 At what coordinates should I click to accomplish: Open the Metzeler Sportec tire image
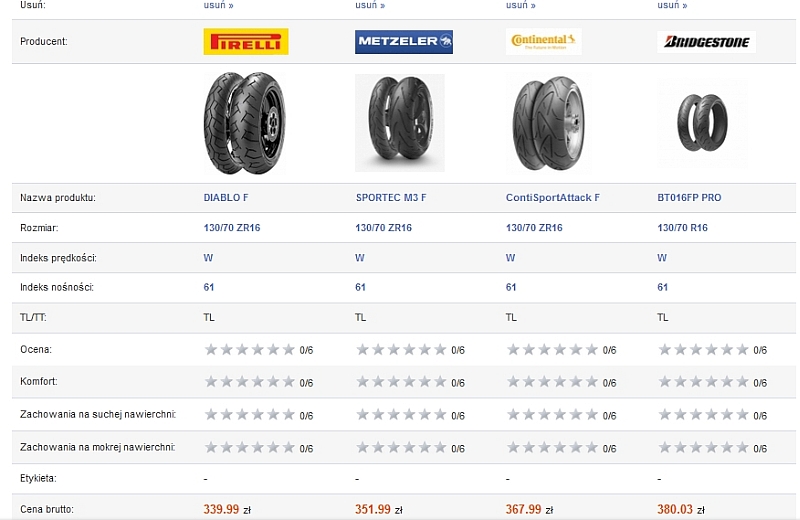pos(400,124)
